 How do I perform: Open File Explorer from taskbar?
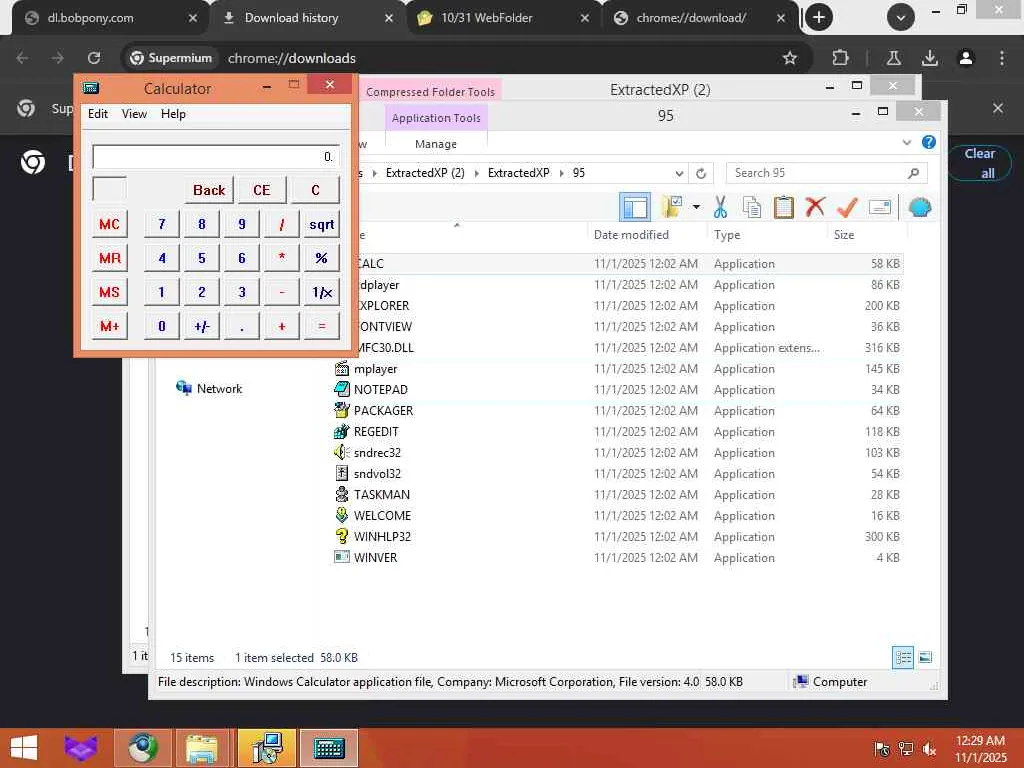coord(202,748)
